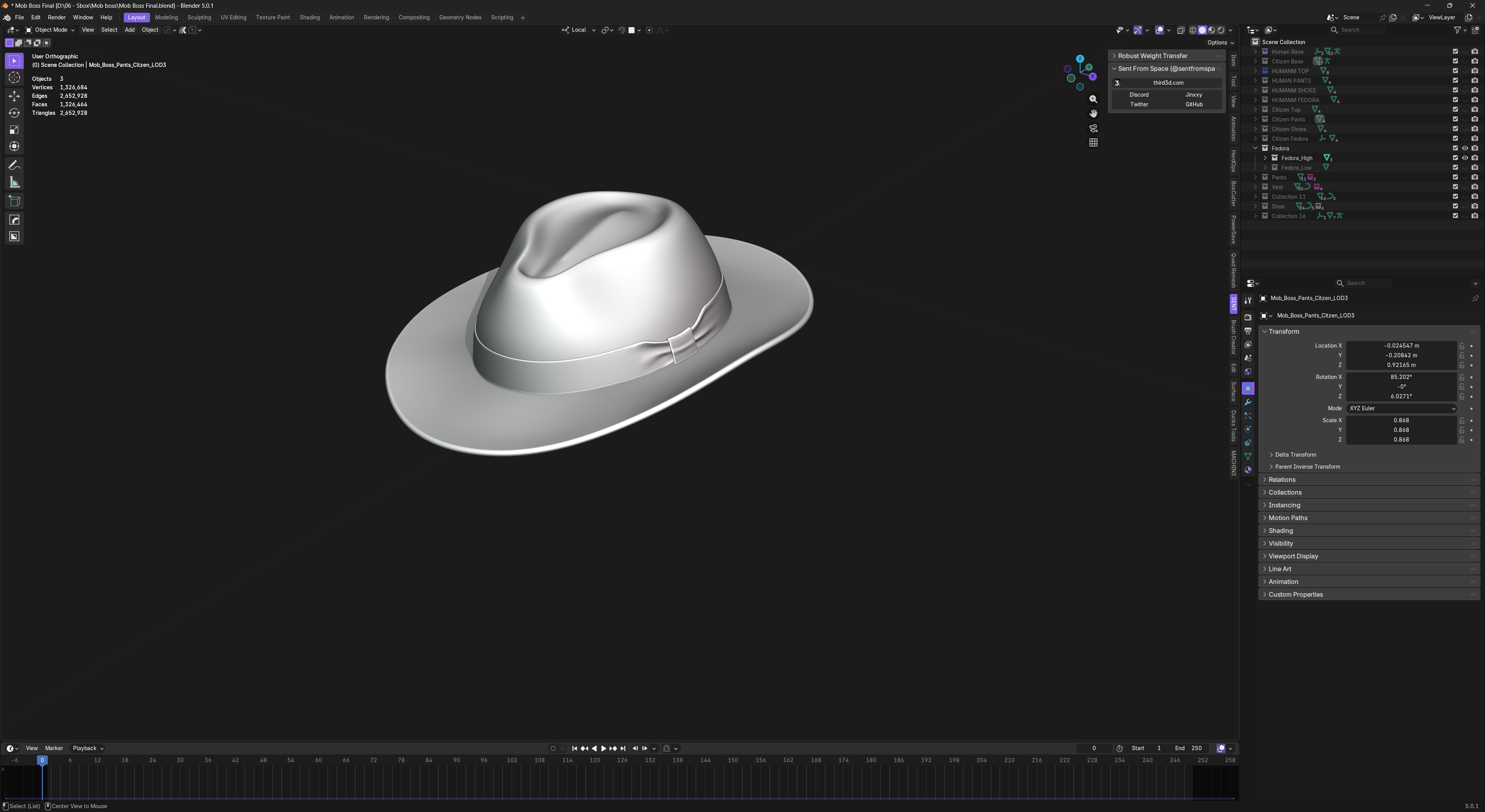Toggle camera view in viewport
The height and width of the screenshot is (812, 1485).
[x=1093, y=128]
